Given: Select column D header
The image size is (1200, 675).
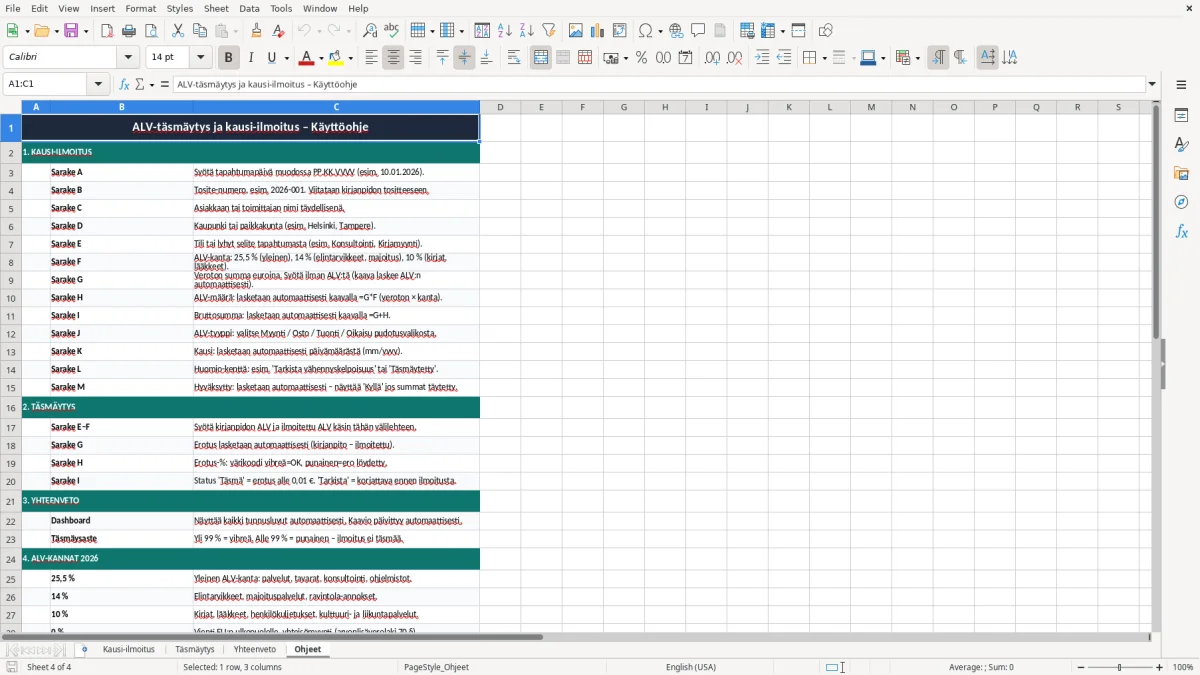Looking at the screenshot, I should (500, 107).
